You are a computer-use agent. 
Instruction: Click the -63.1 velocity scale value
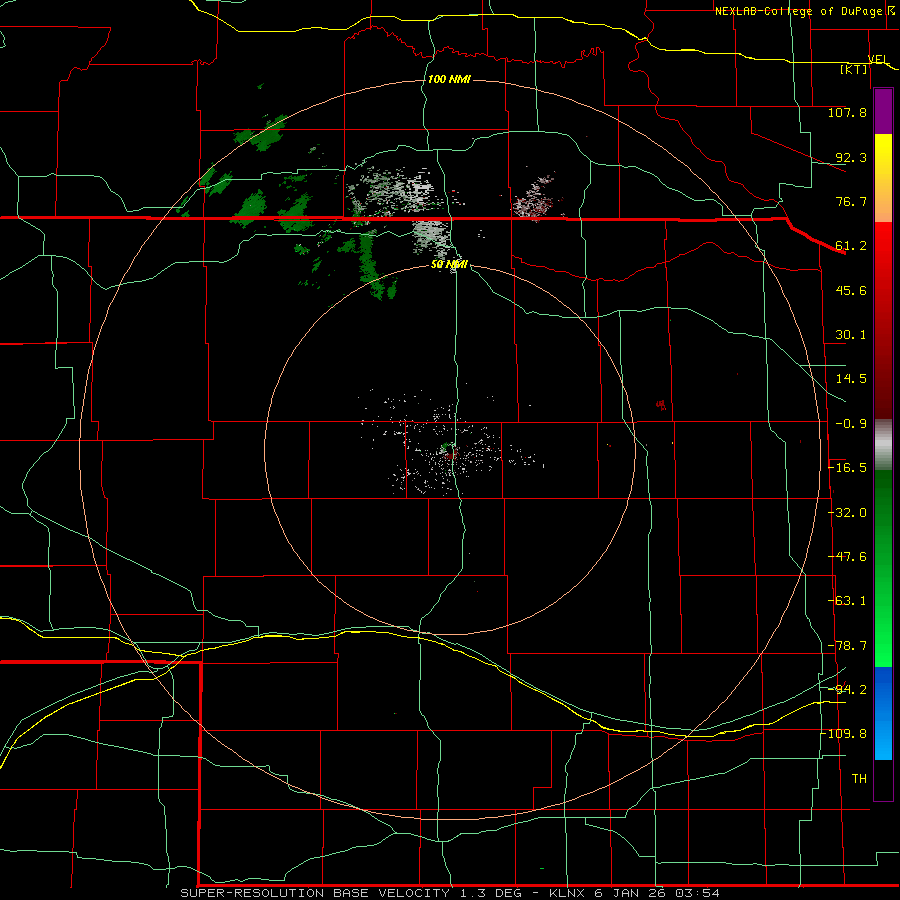tap(847, 601)
